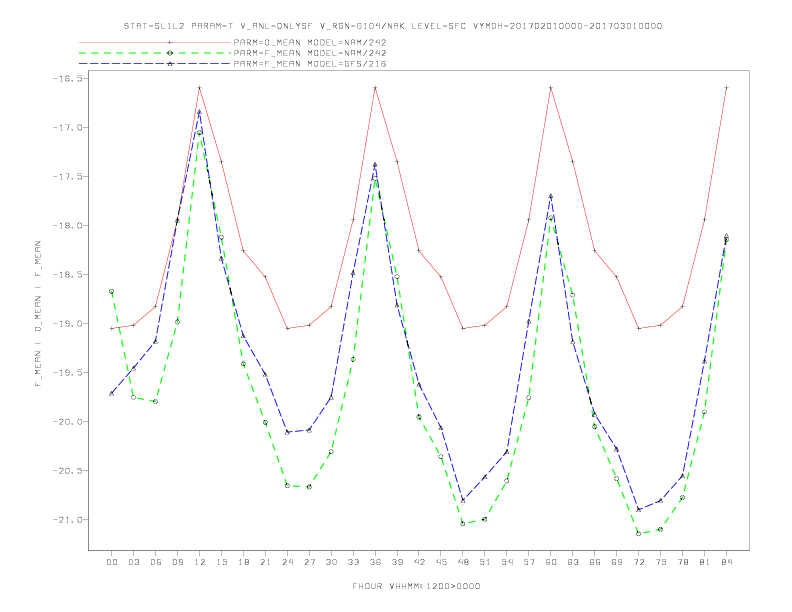792x612 pixels.
Task: Click forecast hour 30 on the x-axis
Action: (331, 562)
